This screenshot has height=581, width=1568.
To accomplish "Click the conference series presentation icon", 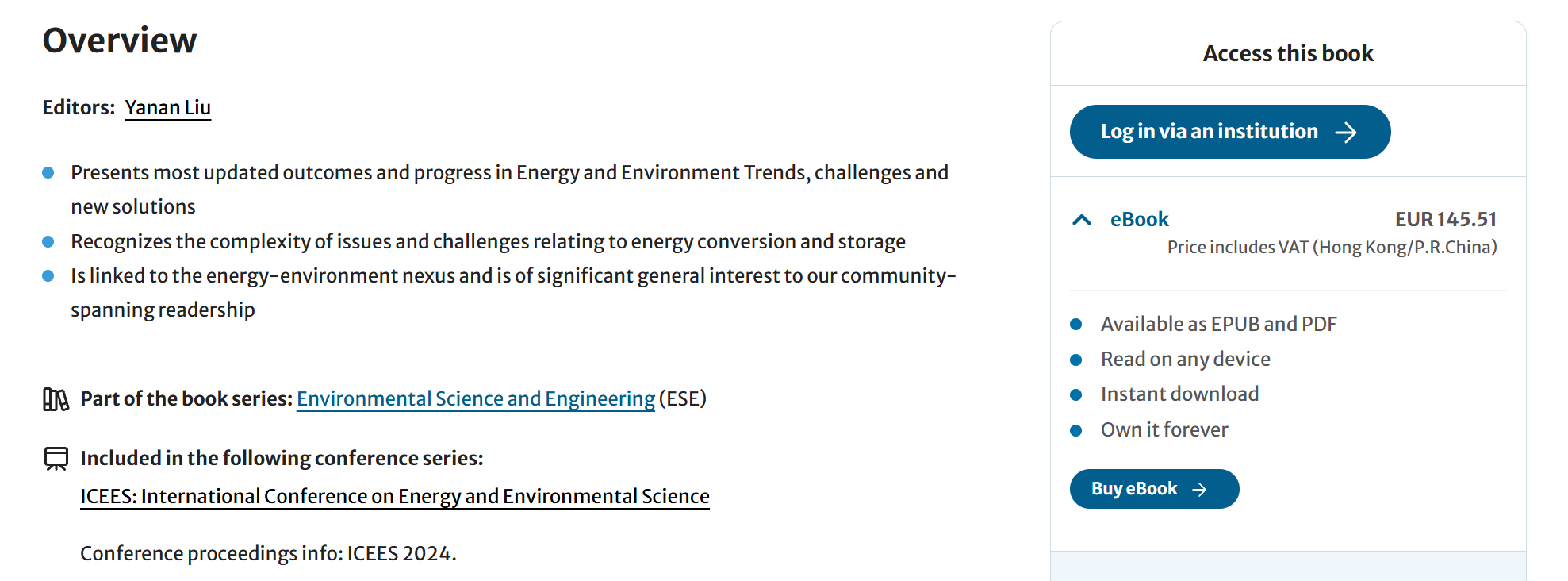I will point(56,459).
